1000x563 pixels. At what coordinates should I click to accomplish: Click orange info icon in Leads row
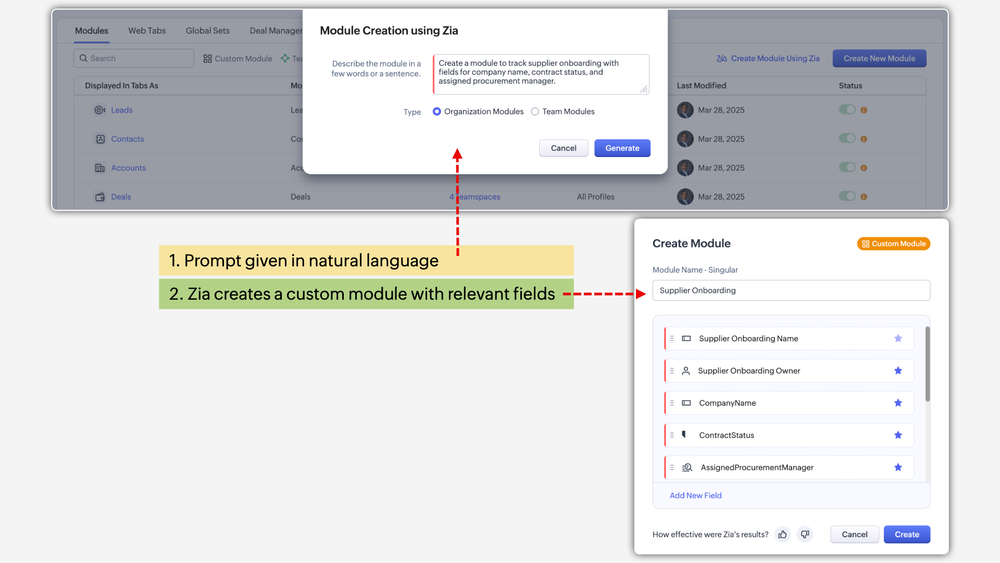point(864,110)
